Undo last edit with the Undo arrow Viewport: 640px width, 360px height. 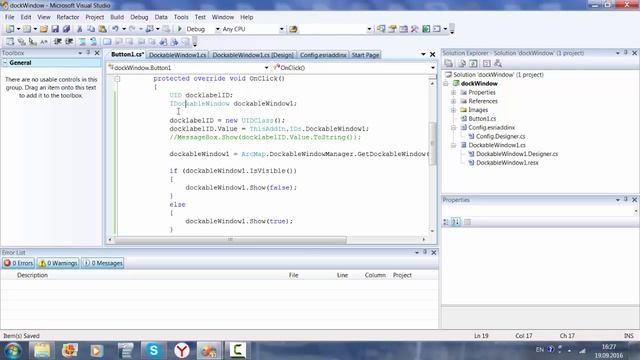[x=116, y=29]
